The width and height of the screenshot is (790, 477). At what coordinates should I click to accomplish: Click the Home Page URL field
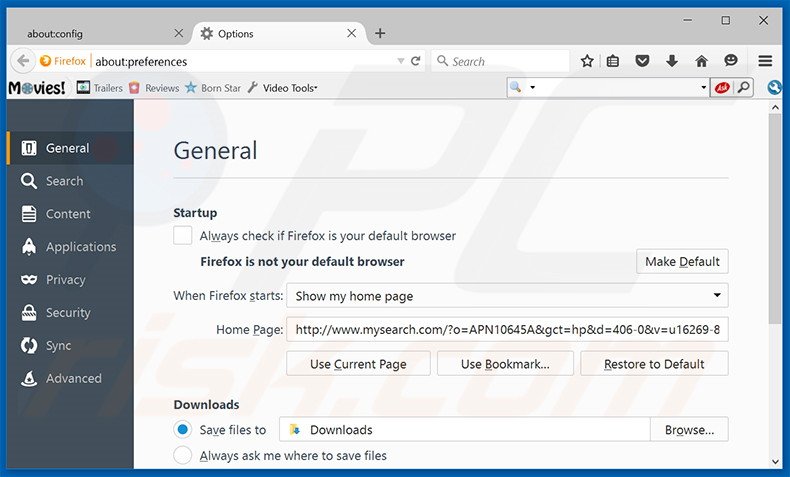pos(507,329)
